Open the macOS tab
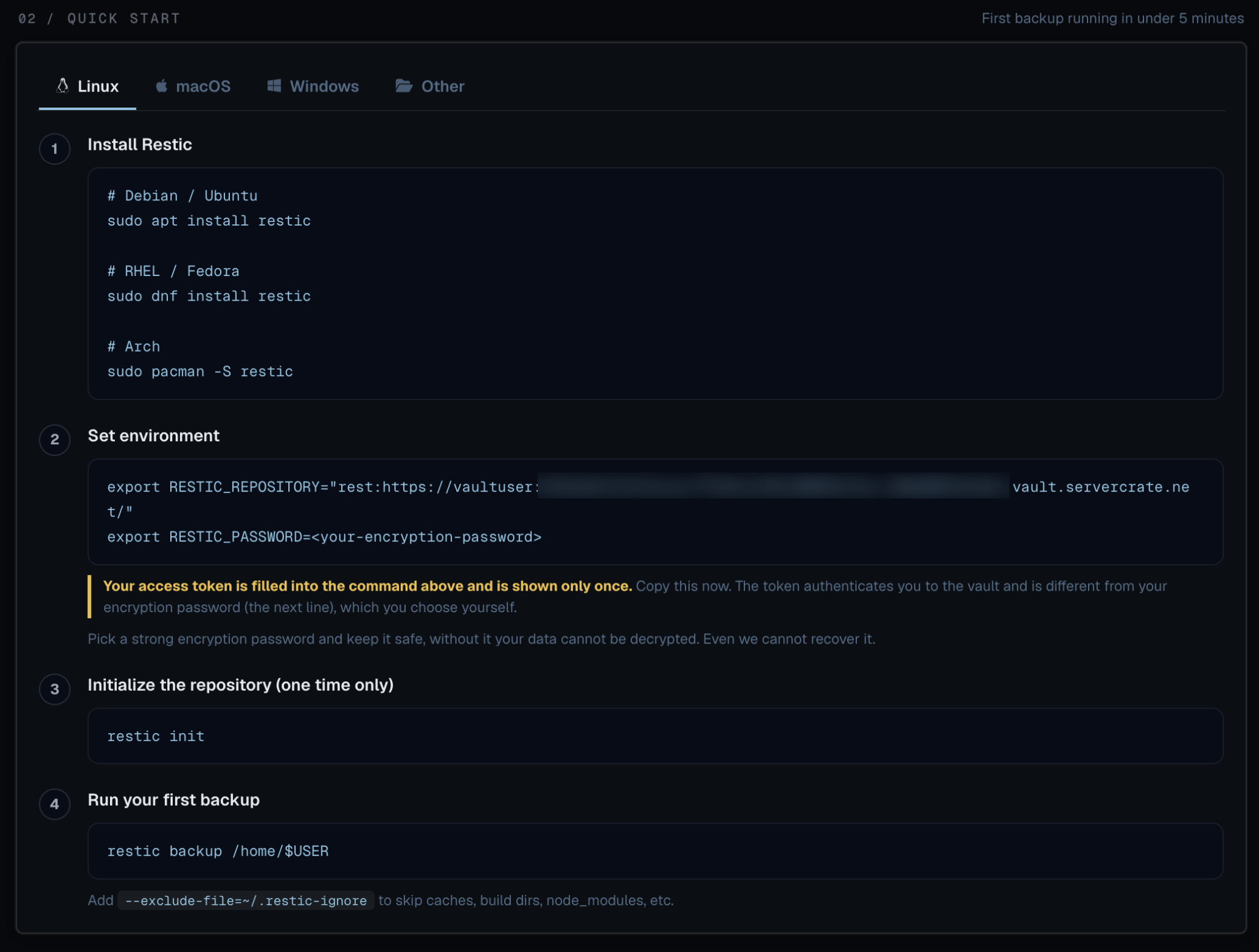Viewport: 1259px width, 952px height. [x=193, y=86]
